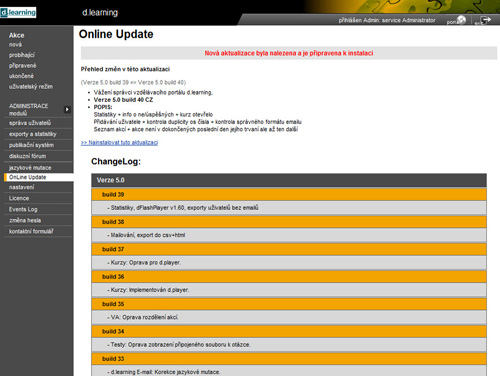Click the Přidávání uživatele description line
The height and width of the screenshot is (376, 500).
click(x=198, y=122)
